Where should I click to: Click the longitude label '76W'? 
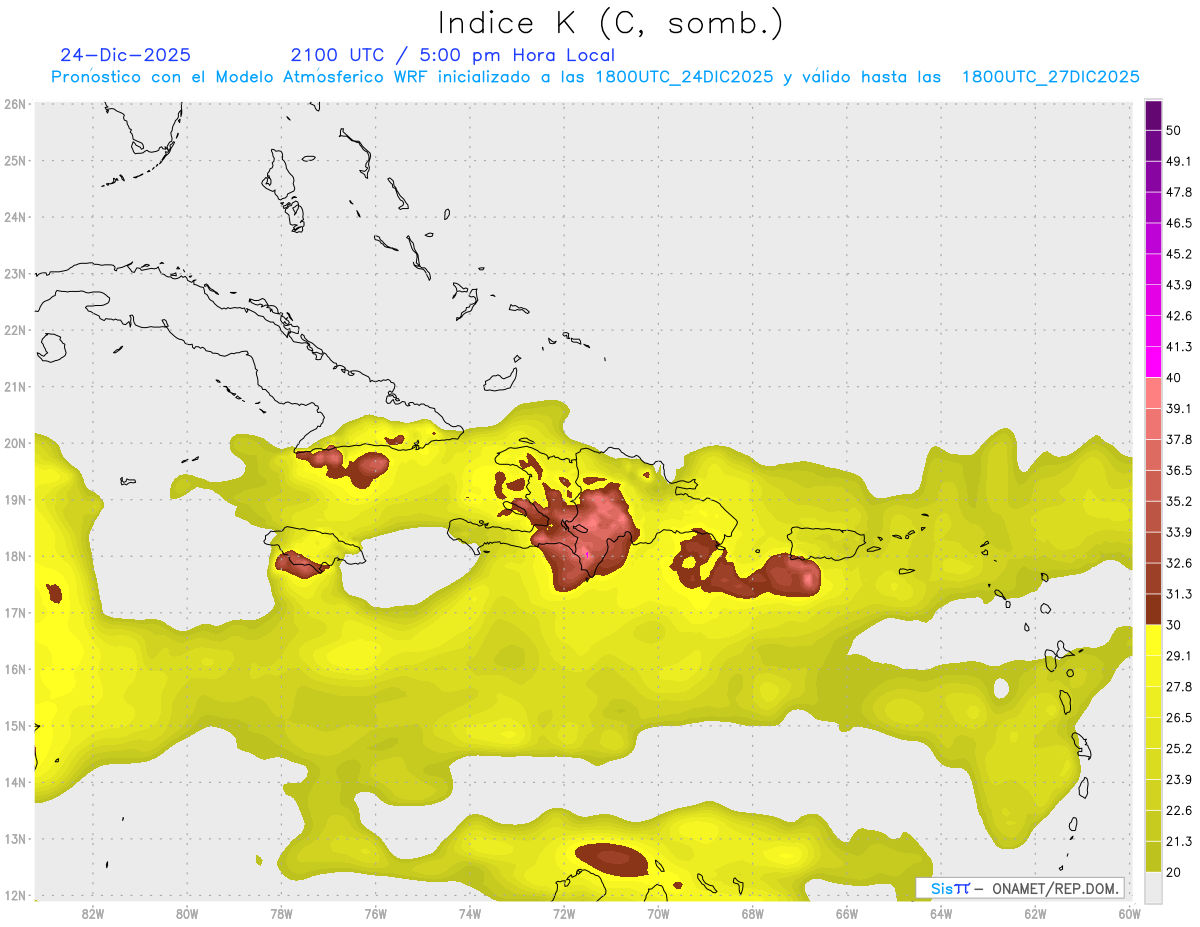376,913
